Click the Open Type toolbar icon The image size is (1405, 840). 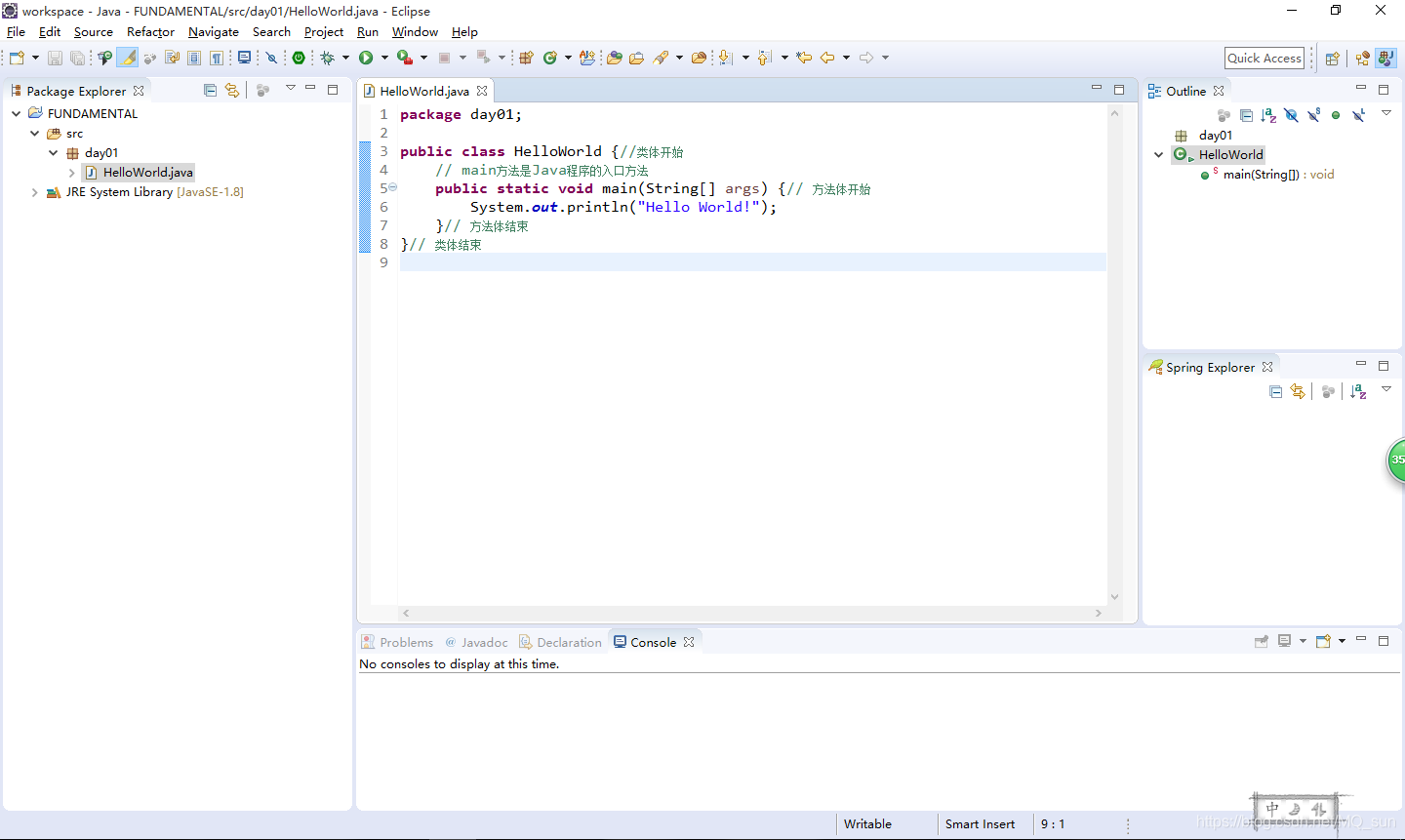click(614, 58)
